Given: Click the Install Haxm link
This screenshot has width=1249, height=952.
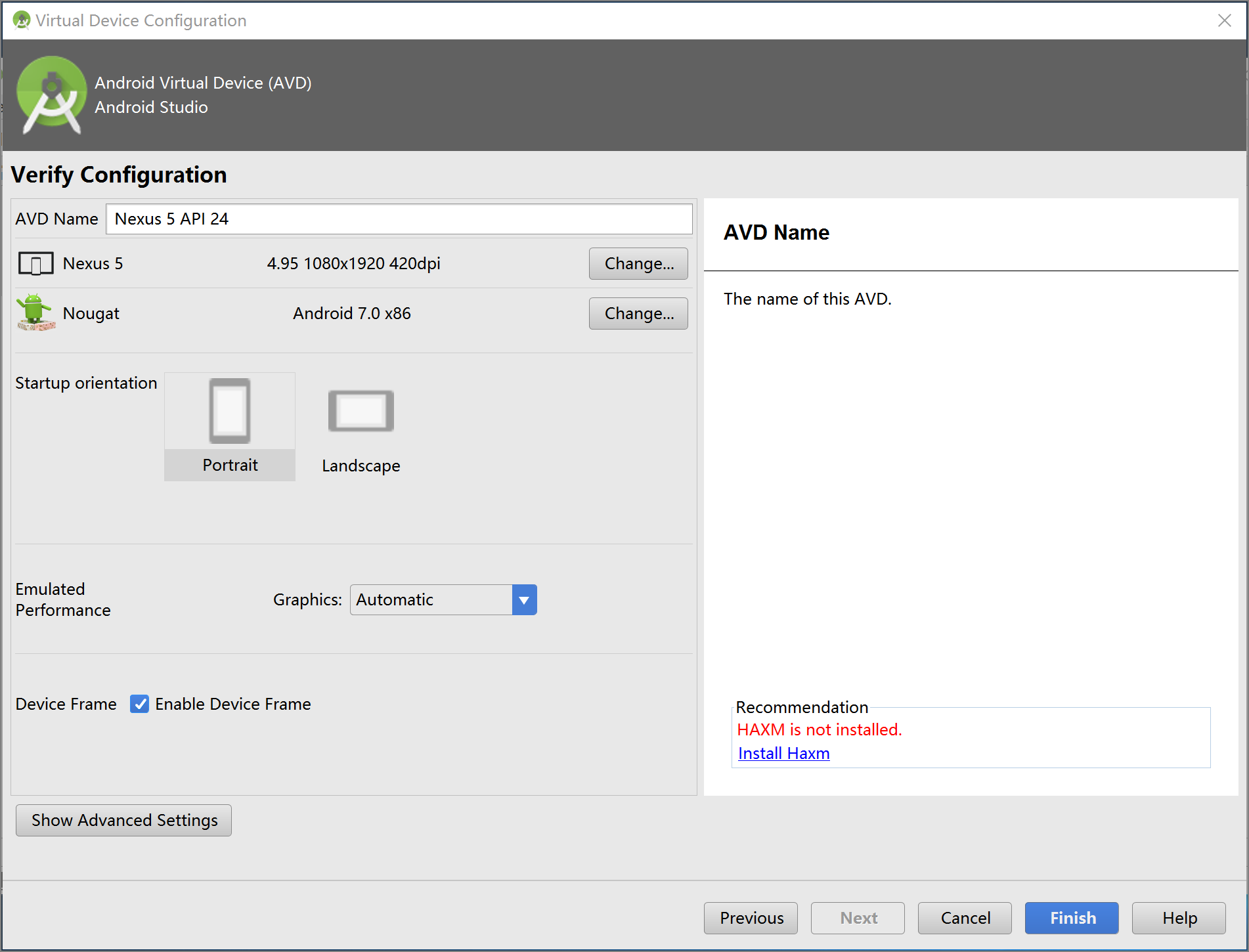Looking at the screenshot, I should [x=783, y=753].
